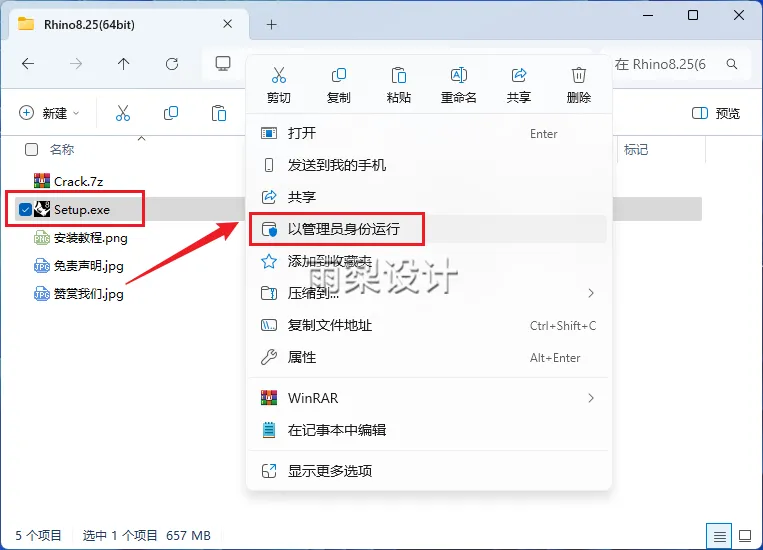Click the search magnifier icon
763x550 pixels.
[731, 64]
